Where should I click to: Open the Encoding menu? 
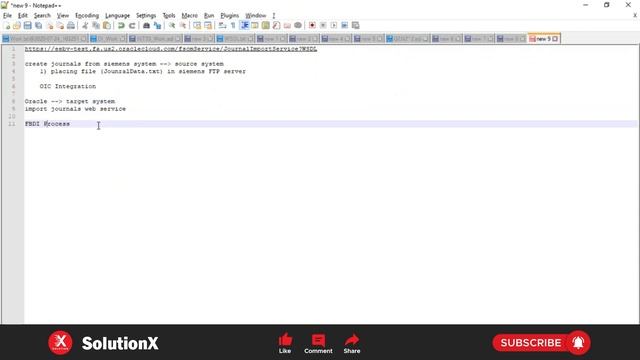click(x=87, y=16)
